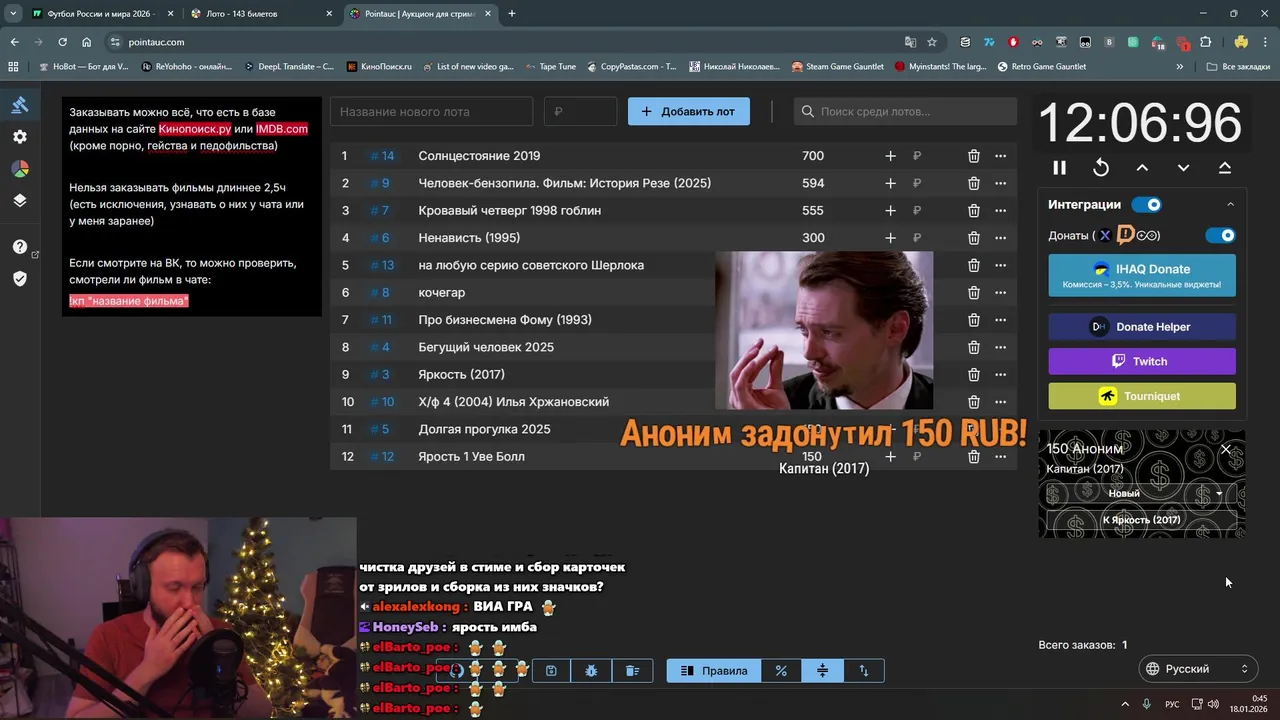Switch to Футбол России и мира tab
Viewport: 1280px width, 720px height.
click(x=103, y=14)
